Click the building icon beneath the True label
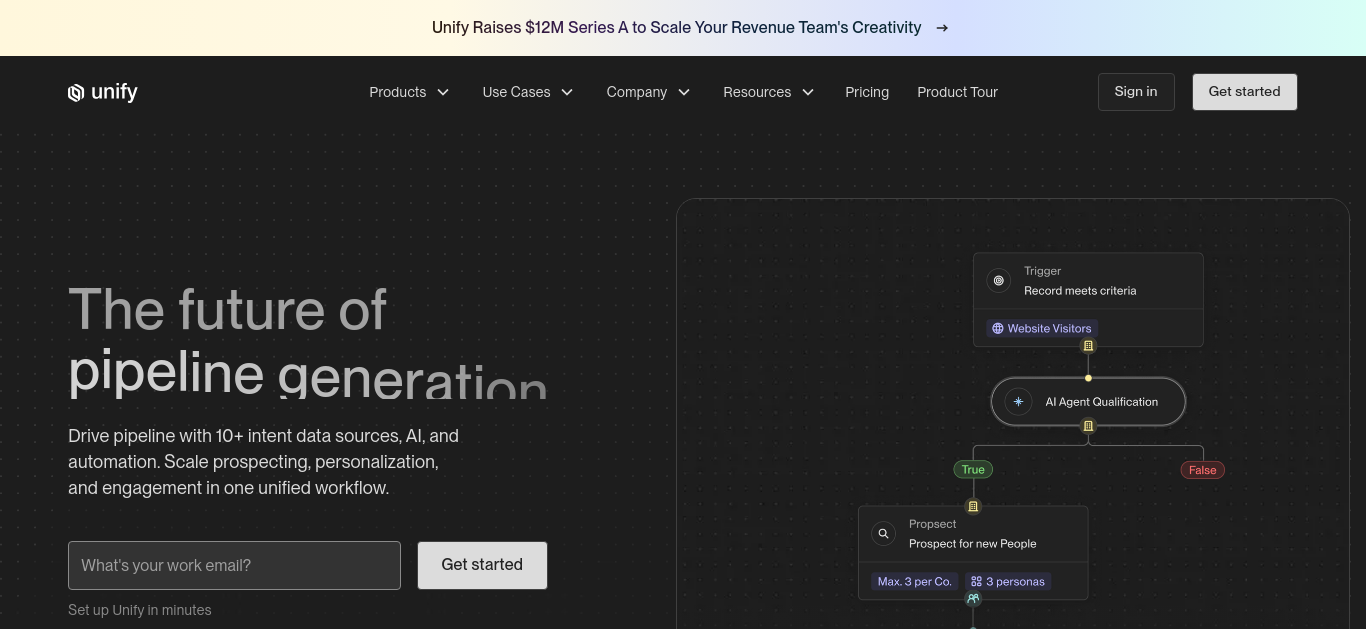 (973, 507)
